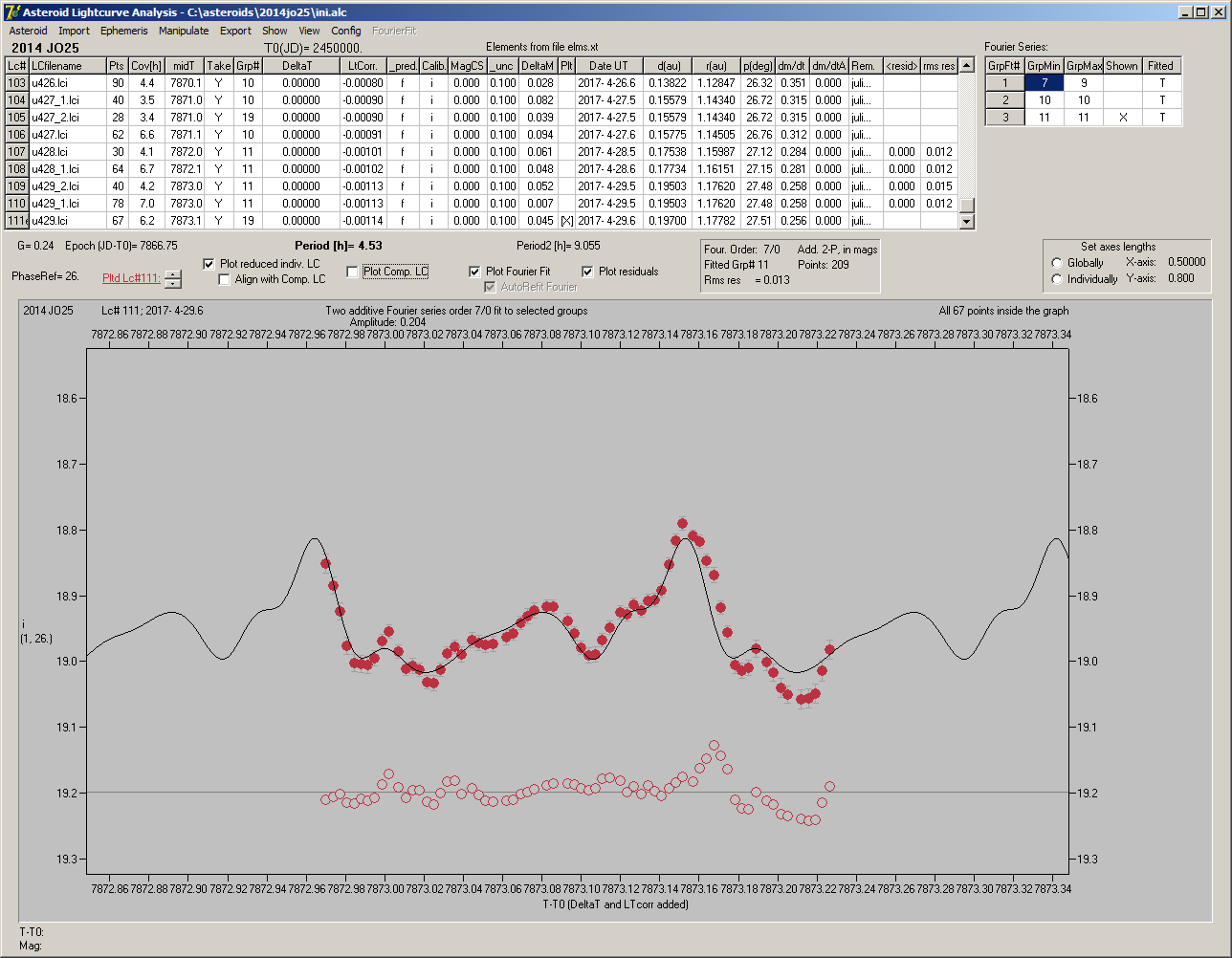The height and width of the screenshot is (958, 1232).
Task: Increment plotted lightcurve number stepper up
Action: click(x=172, y=274)
